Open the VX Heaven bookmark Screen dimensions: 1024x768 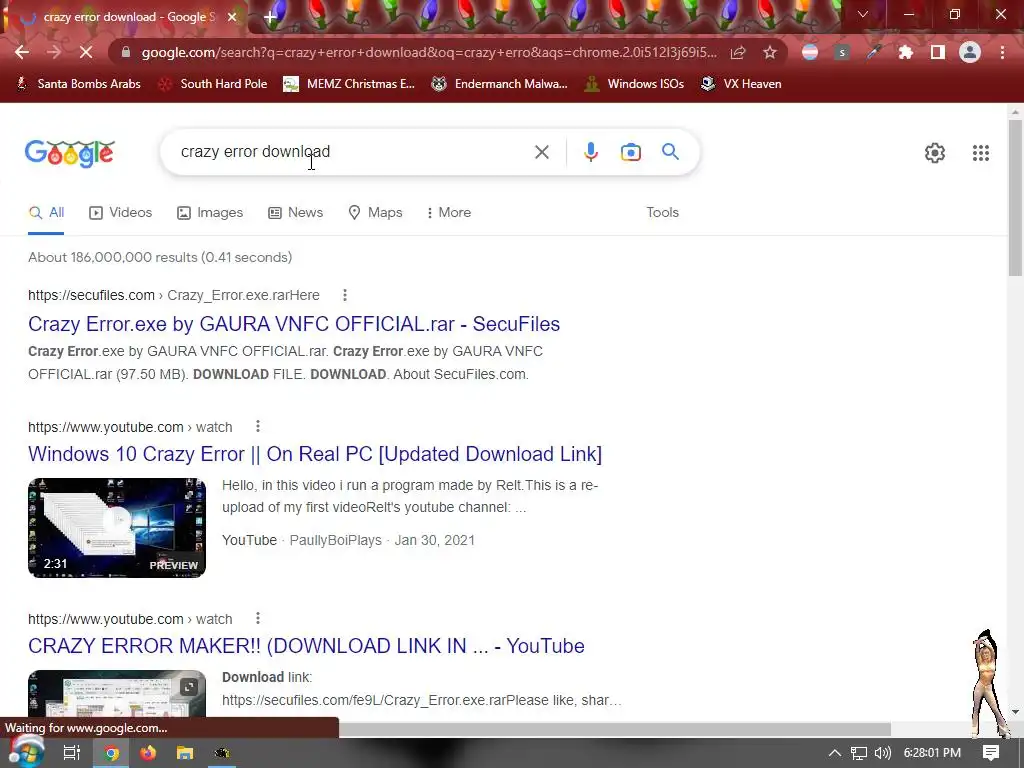click(741, 84)
